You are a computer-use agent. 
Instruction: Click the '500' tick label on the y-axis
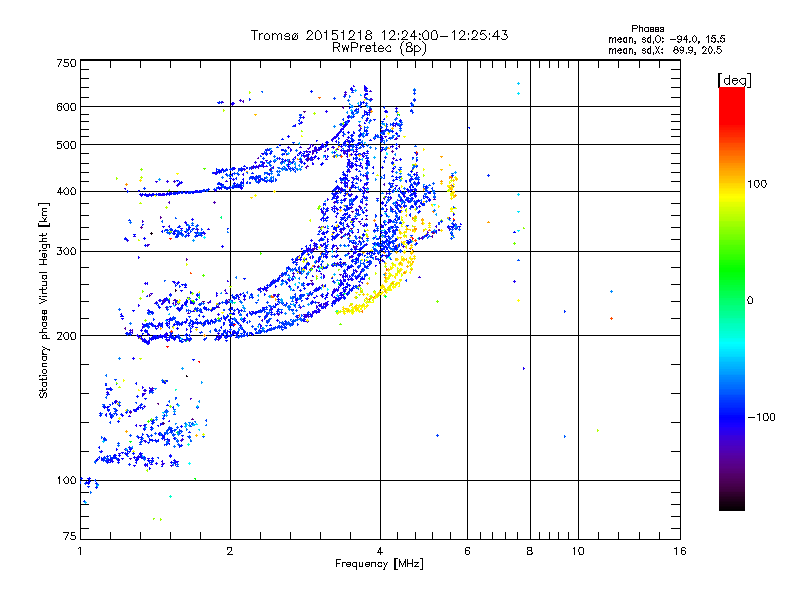pos(66,145)
